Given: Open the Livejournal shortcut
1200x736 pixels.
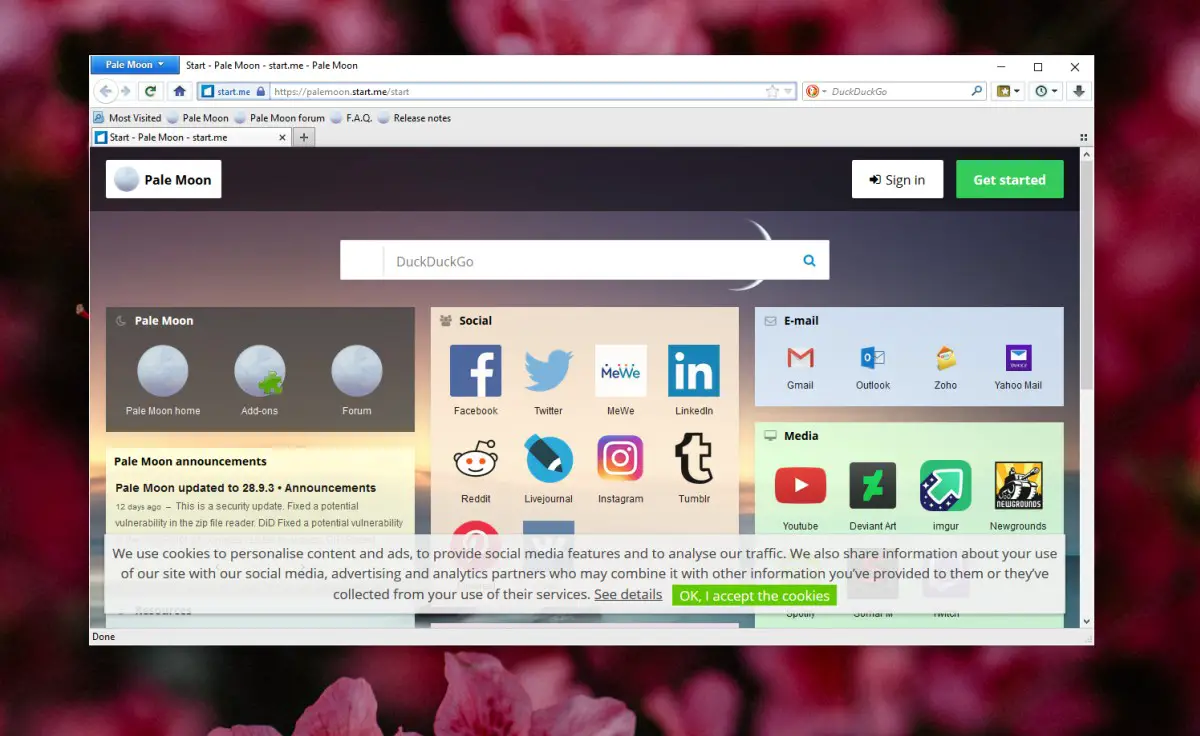Looking at the screenshot, I should (x=548, y=469).
